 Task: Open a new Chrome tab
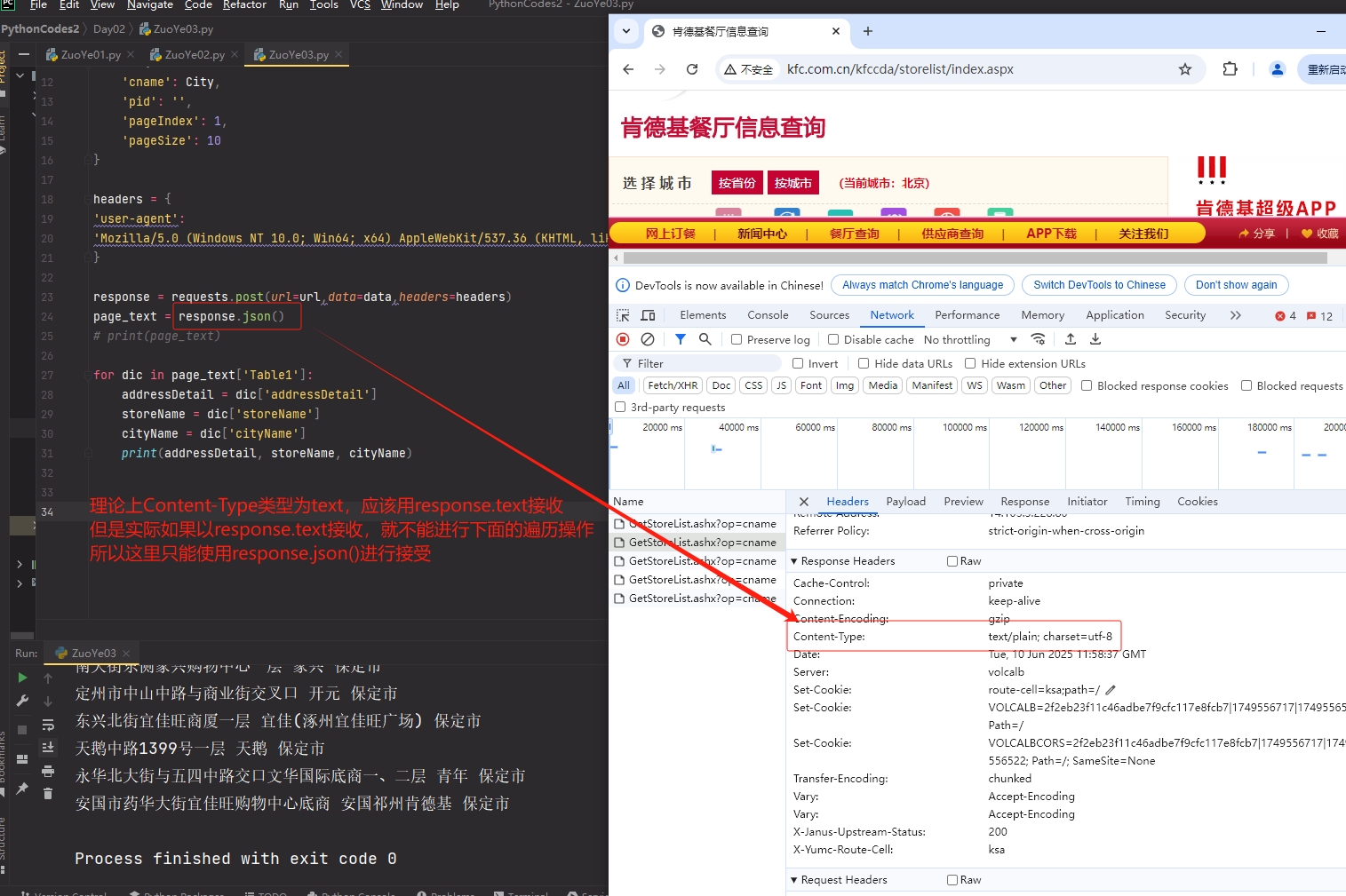pos(868,31)
